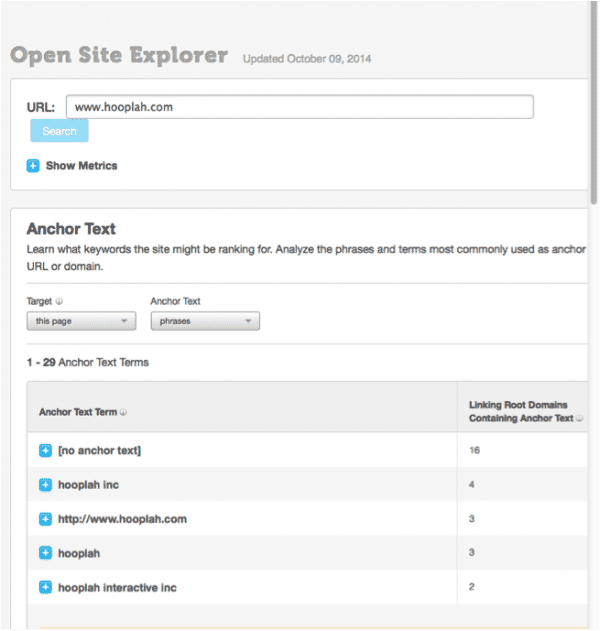Click the Updated October 09, 2014 text
This screenshot has height=631, width=600.
tap(307, 59)
